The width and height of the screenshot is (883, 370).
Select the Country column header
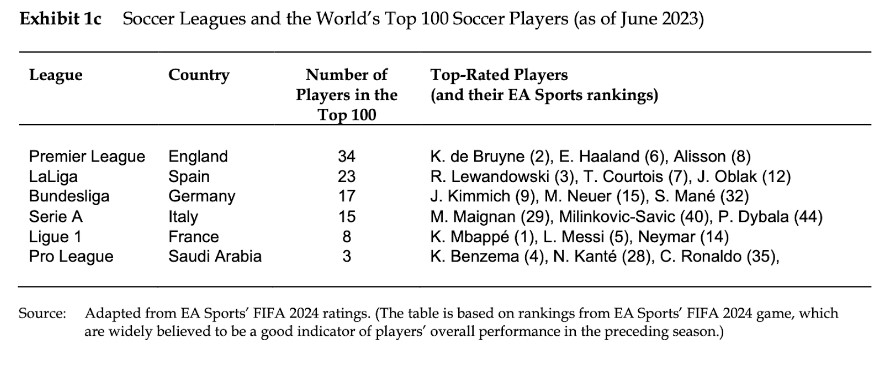coord(199,75)
